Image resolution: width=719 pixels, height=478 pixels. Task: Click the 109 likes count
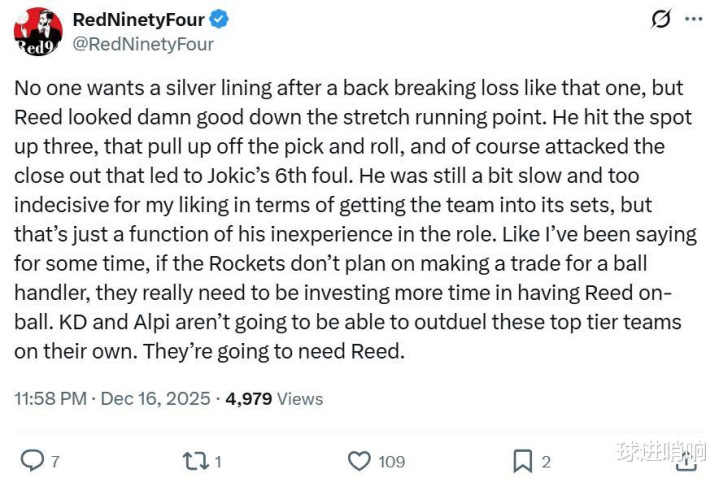[391, 461]
